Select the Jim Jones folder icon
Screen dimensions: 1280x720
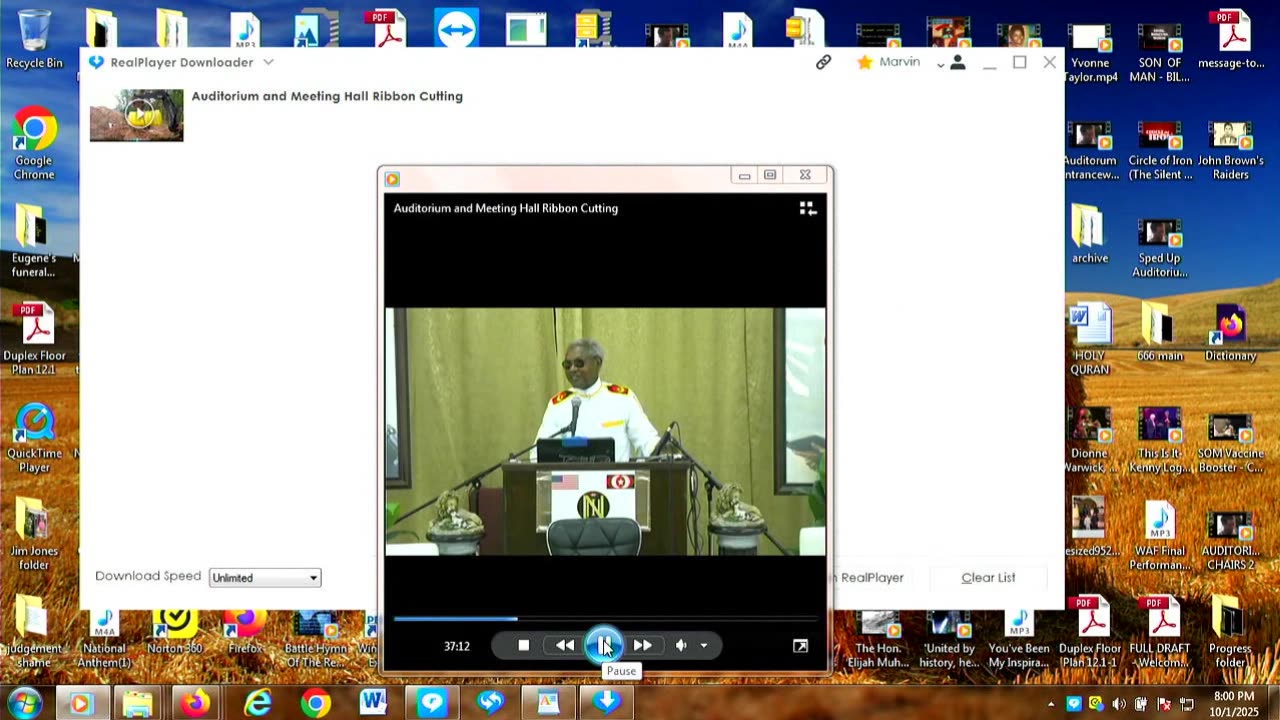34,534
